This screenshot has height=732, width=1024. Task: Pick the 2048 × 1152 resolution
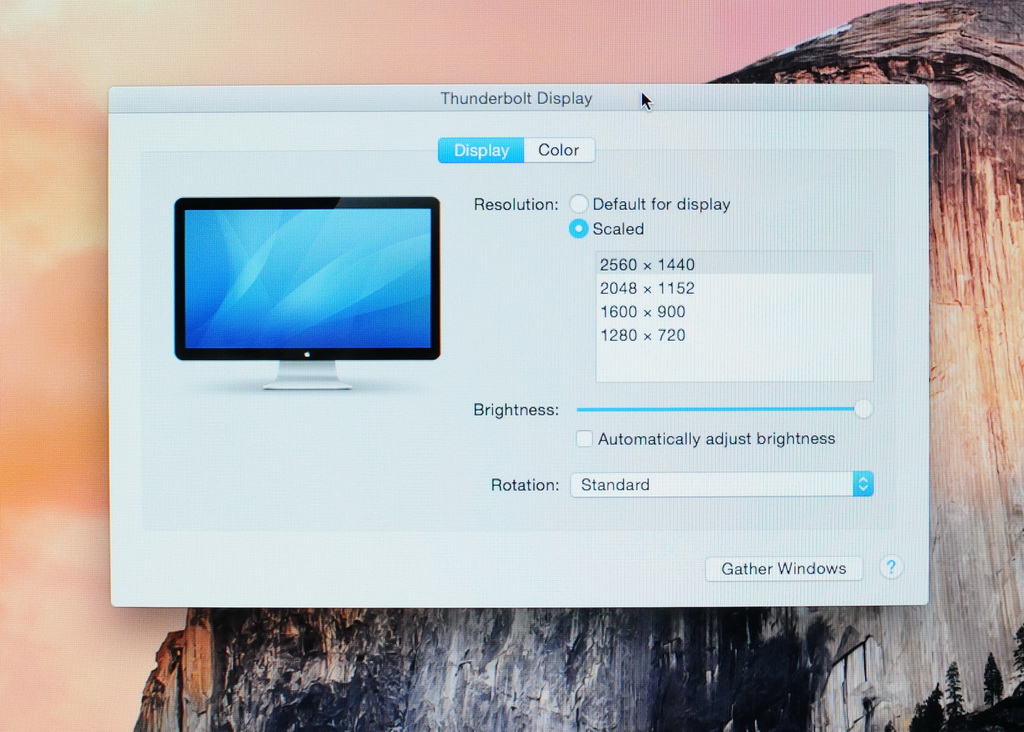pyautogui.click(x=734, y=288)
